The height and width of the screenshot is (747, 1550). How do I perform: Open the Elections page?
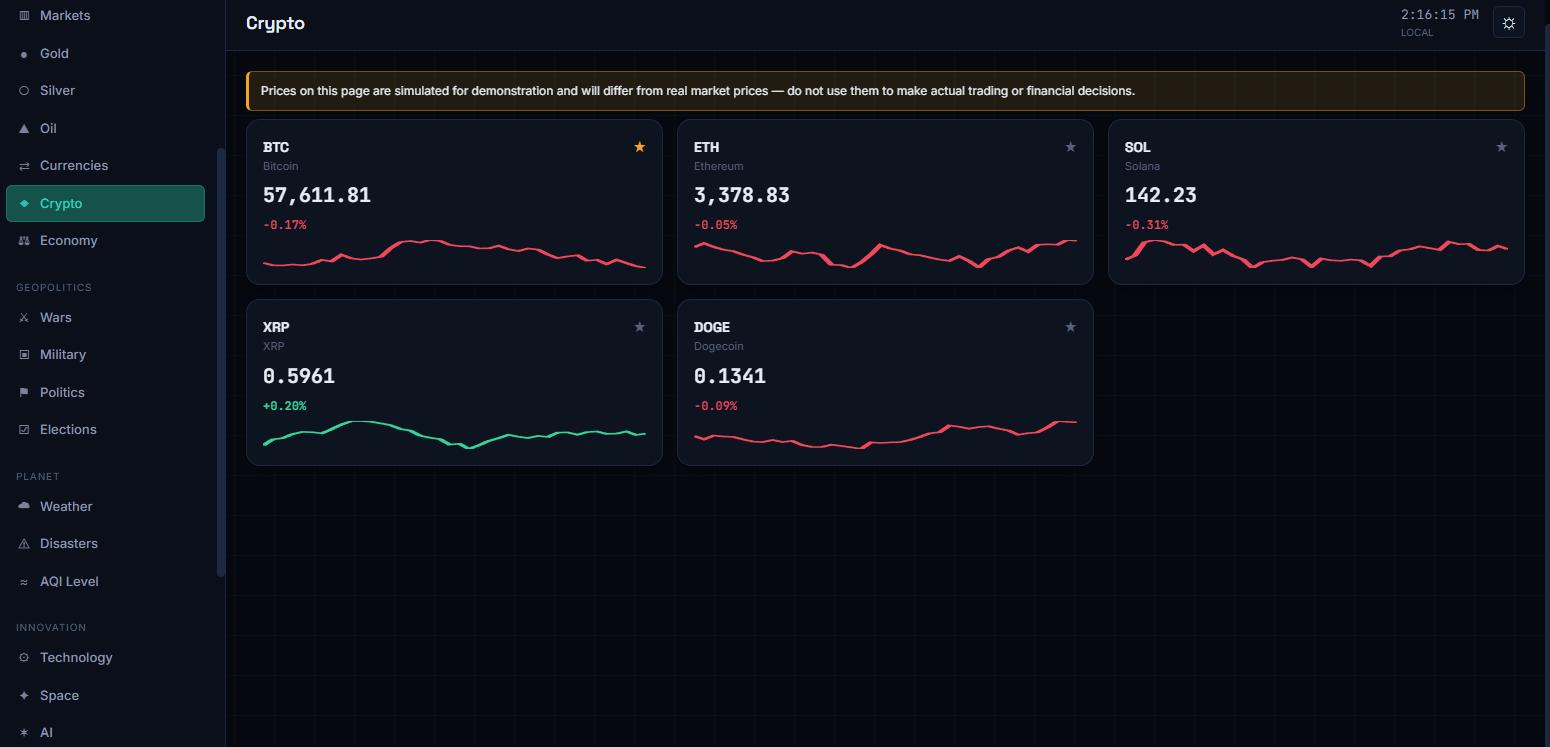point(105,430)
